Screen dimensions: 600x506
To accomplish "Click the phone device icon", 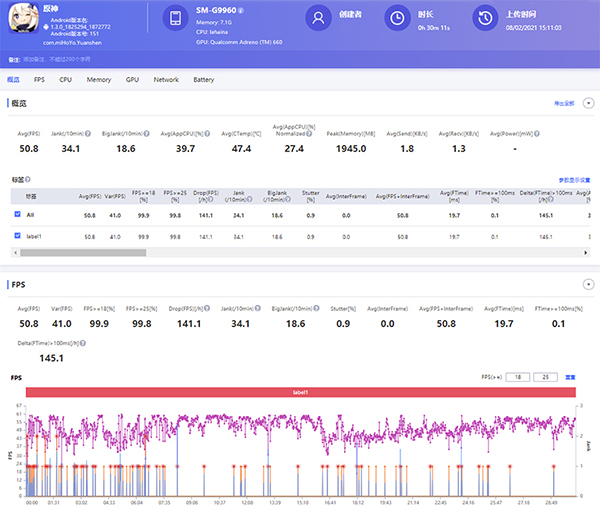I will 174,19.
